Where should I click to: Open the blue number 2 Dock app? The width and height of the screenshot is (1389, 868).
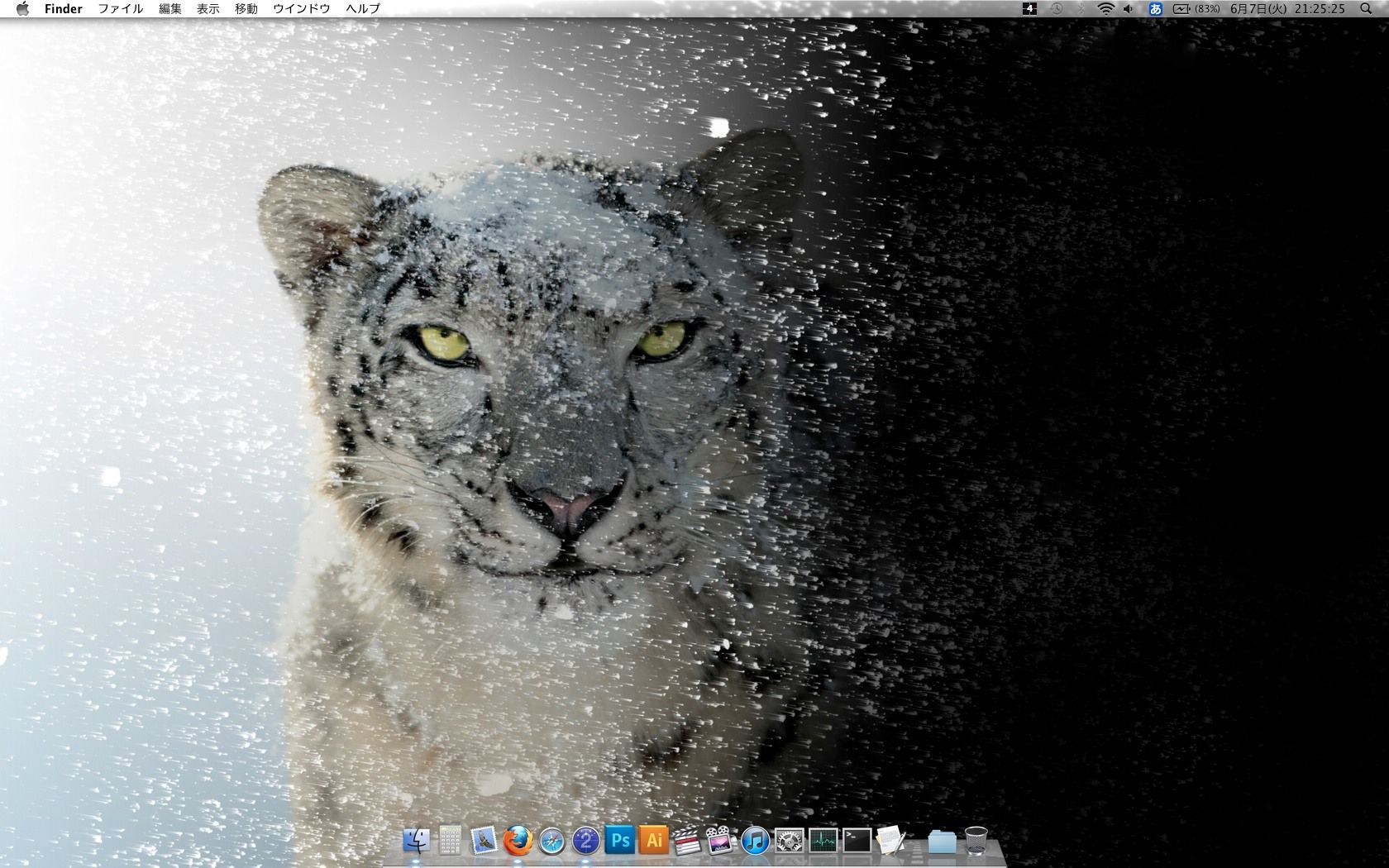coord(585,842)
